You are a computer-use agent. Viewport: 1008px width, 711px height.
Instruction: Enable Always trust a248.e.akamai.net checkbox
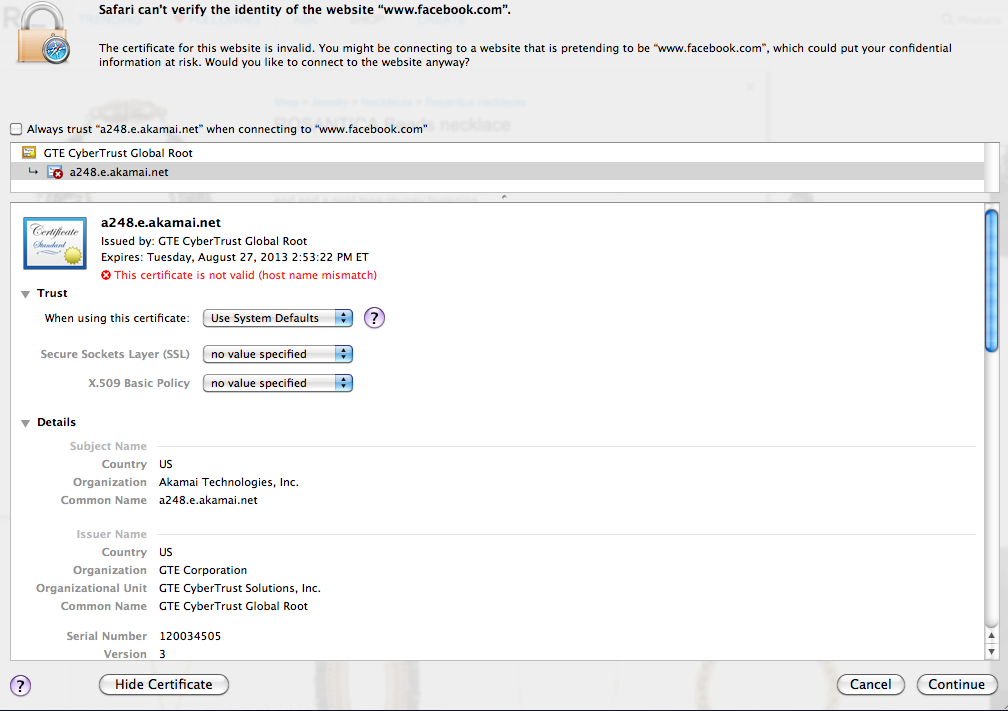click(16, 129)
